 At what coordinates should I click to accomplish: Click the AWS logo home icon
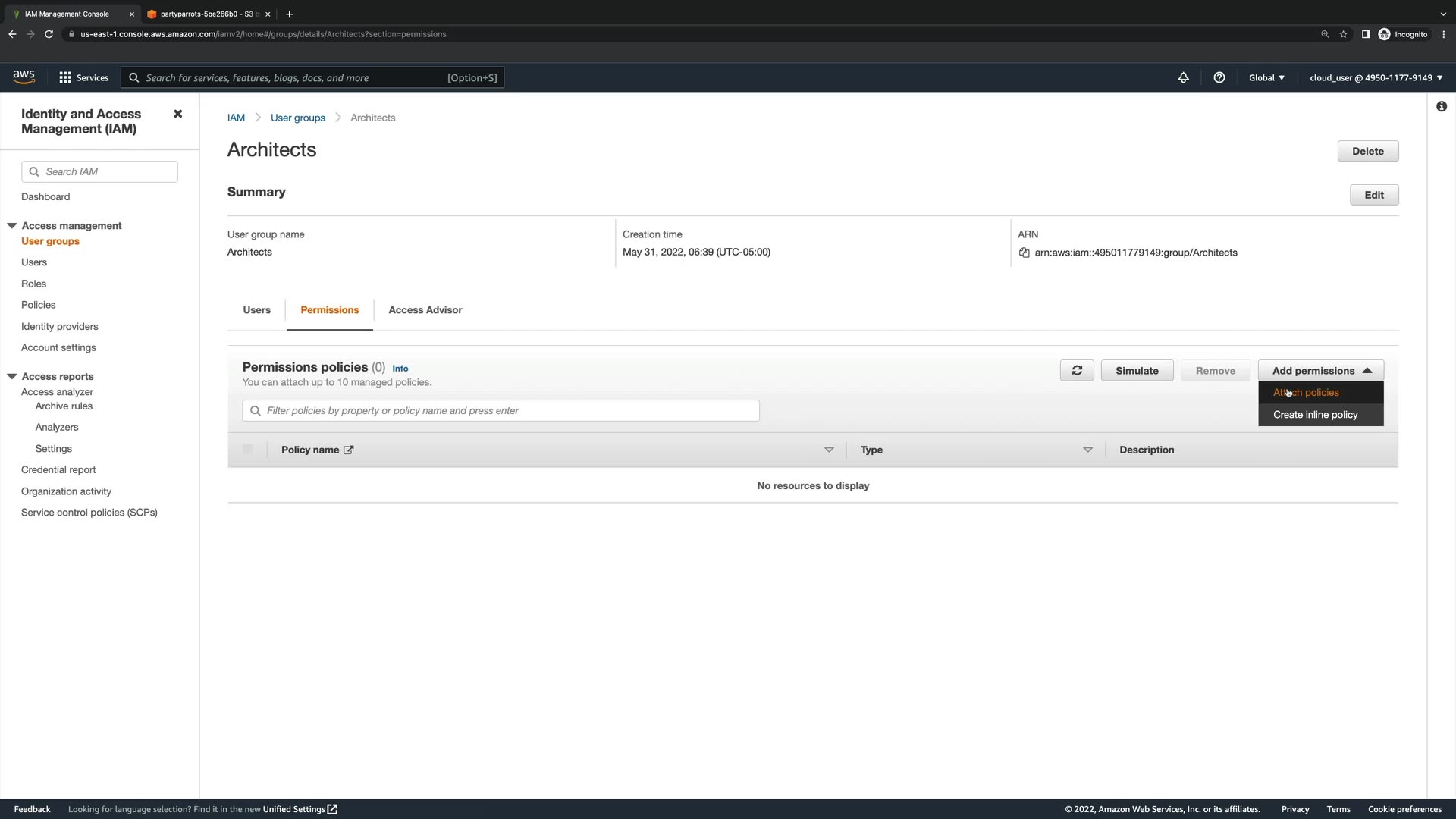pos(24,77)
